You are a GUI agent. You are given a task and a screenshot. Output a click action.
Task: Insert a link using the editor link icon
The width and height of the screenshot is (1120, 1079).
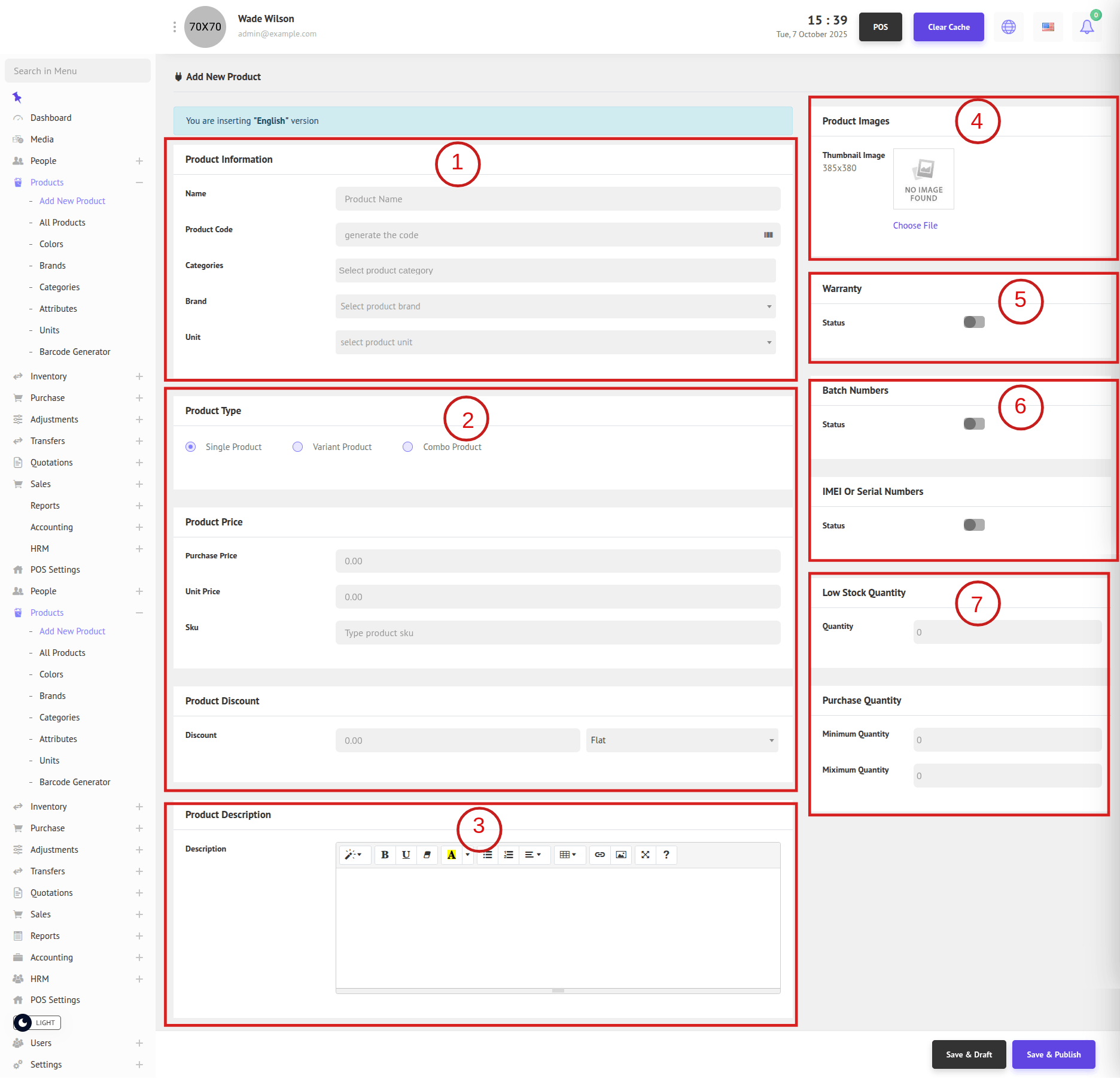(599, 855)
